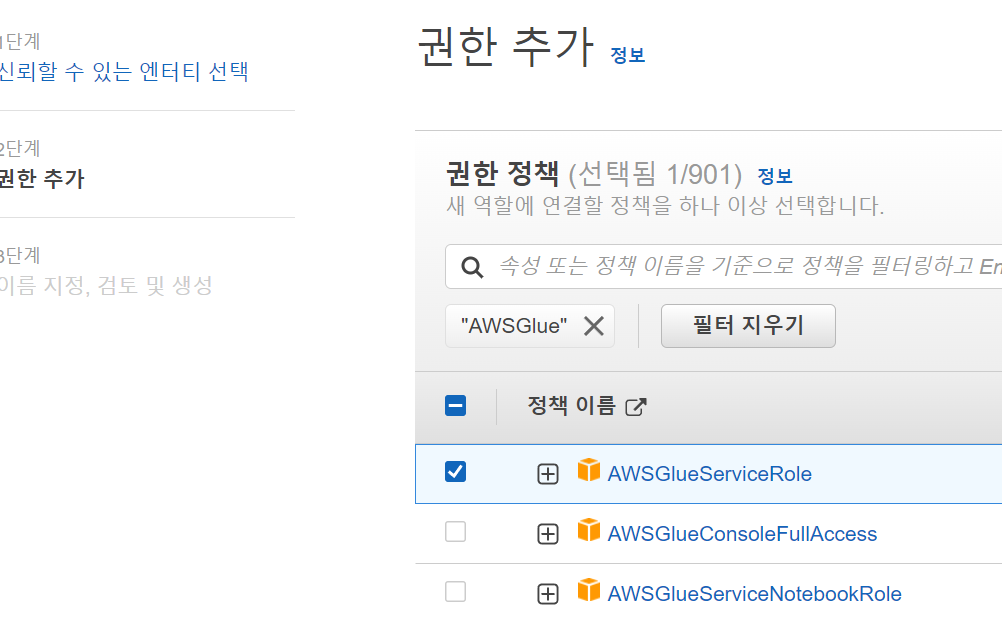Image resolution: width=1002 pixels, height=622 pixels.
Task: Go to step 신뢰할 수 있는 엔터티 선택
Action: (123, 71)
